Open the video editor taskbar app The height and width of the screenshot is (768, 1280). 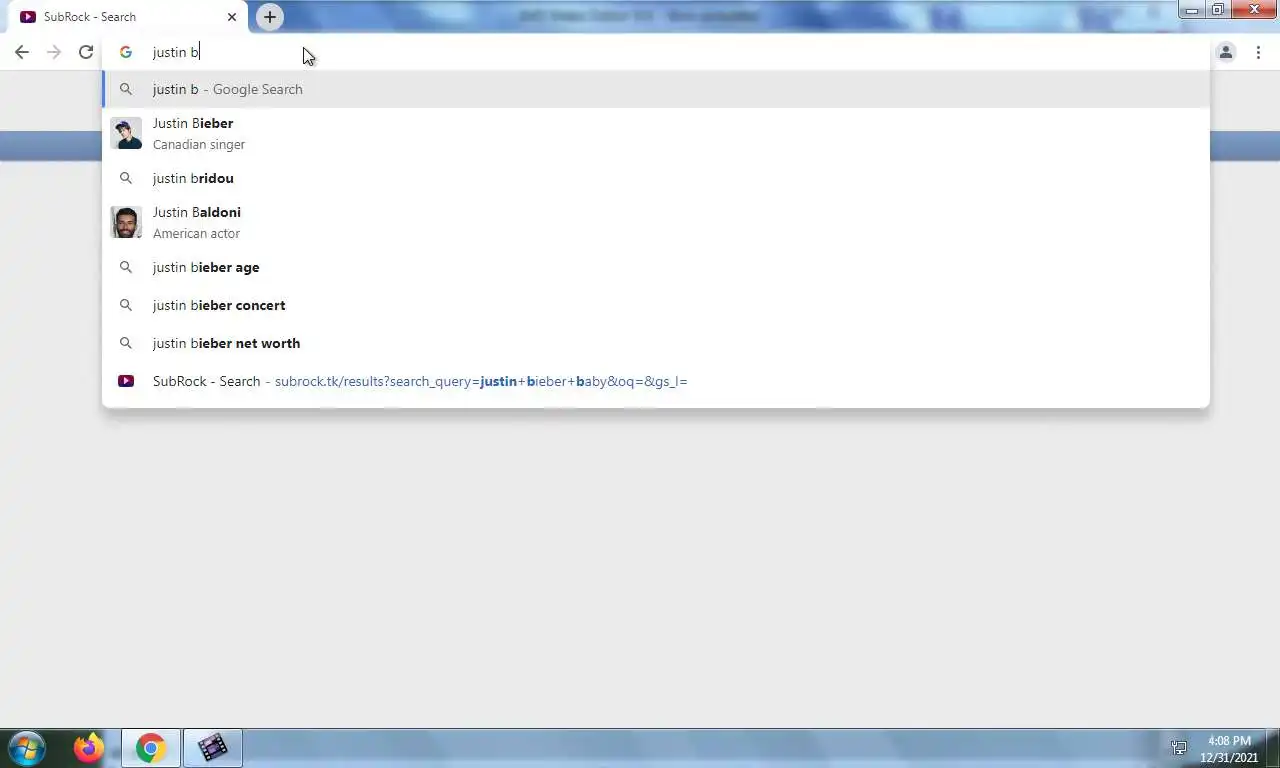pyautogui.click(x=212, y=748)
